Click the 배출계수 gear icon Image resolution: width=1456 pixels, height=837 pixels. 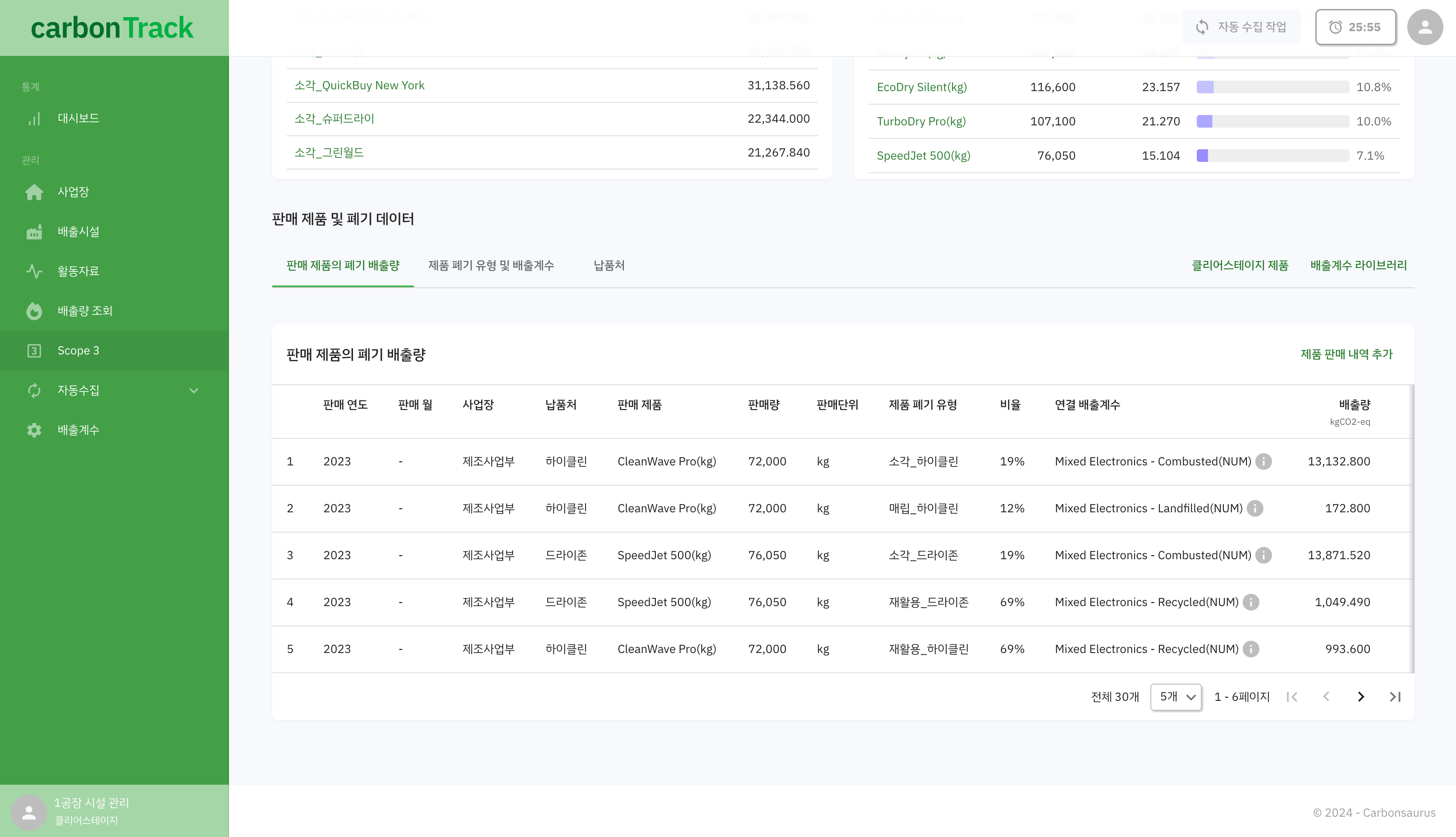pyautogui.click(x=34, y=430)
